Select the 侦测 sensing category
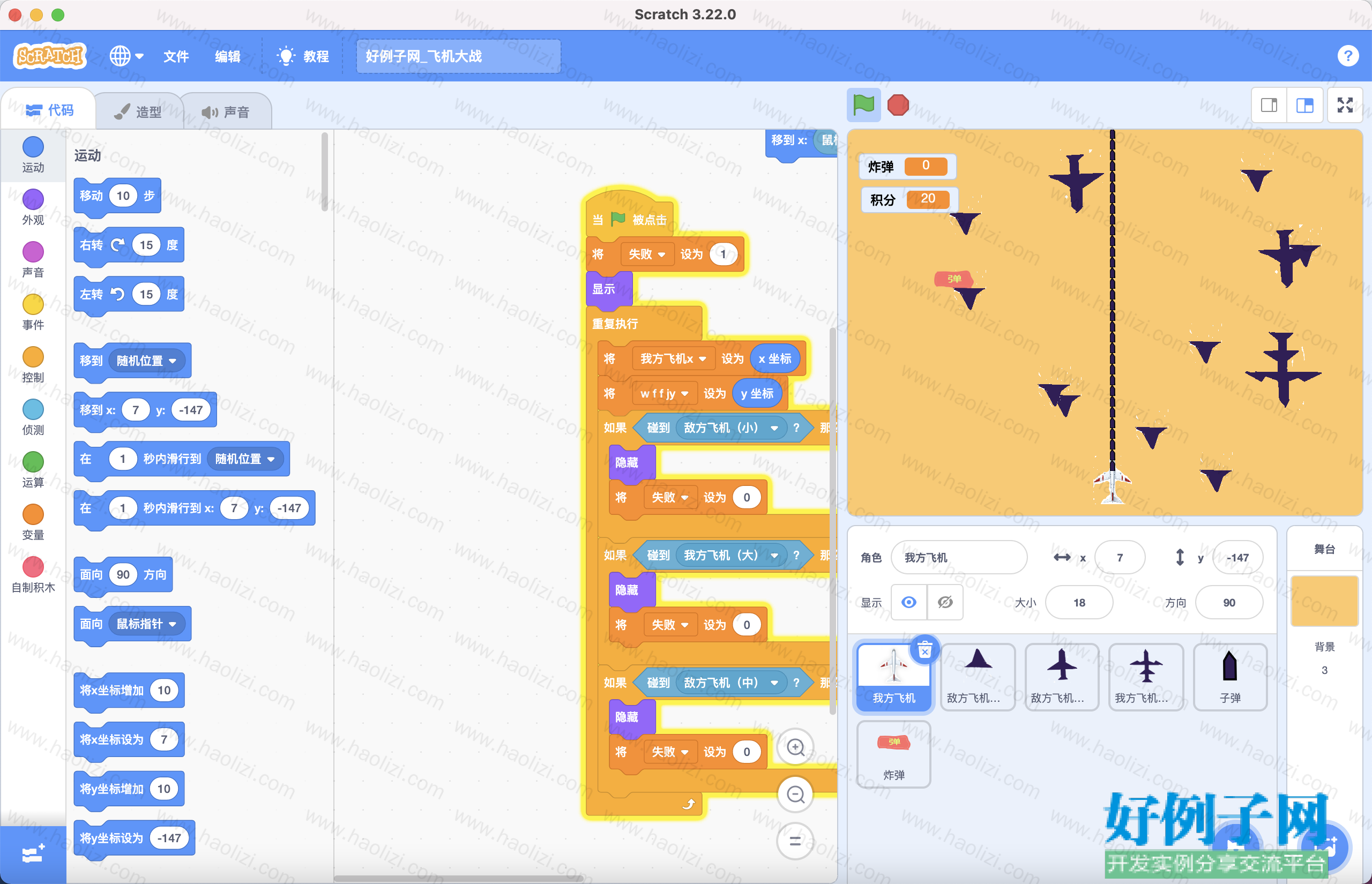Screen dimensions: 1372x884 (33, 417)
